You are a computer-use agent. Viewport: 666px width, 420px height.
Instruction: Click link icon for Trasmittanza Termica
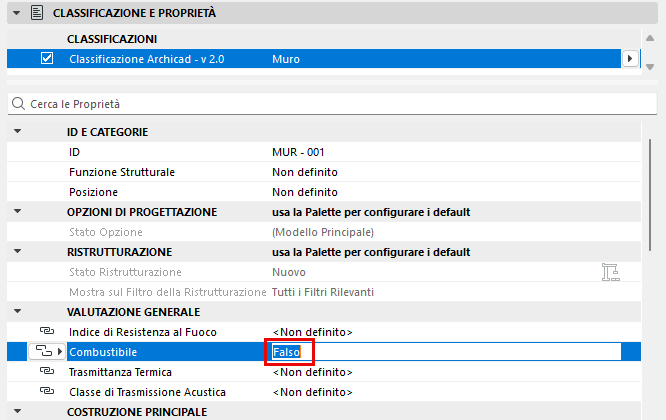47,371
